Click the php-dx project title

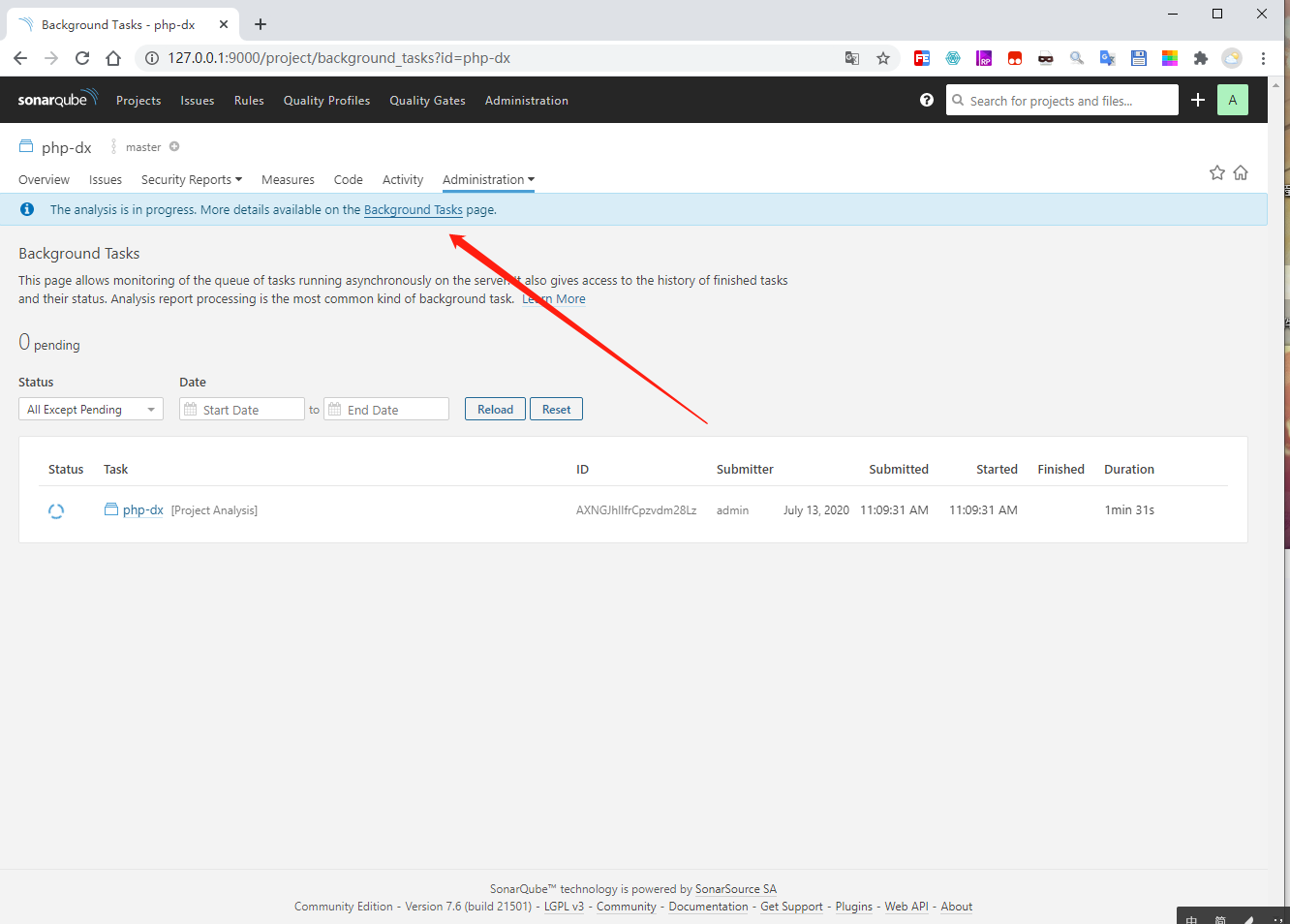(x=67, y=147)
